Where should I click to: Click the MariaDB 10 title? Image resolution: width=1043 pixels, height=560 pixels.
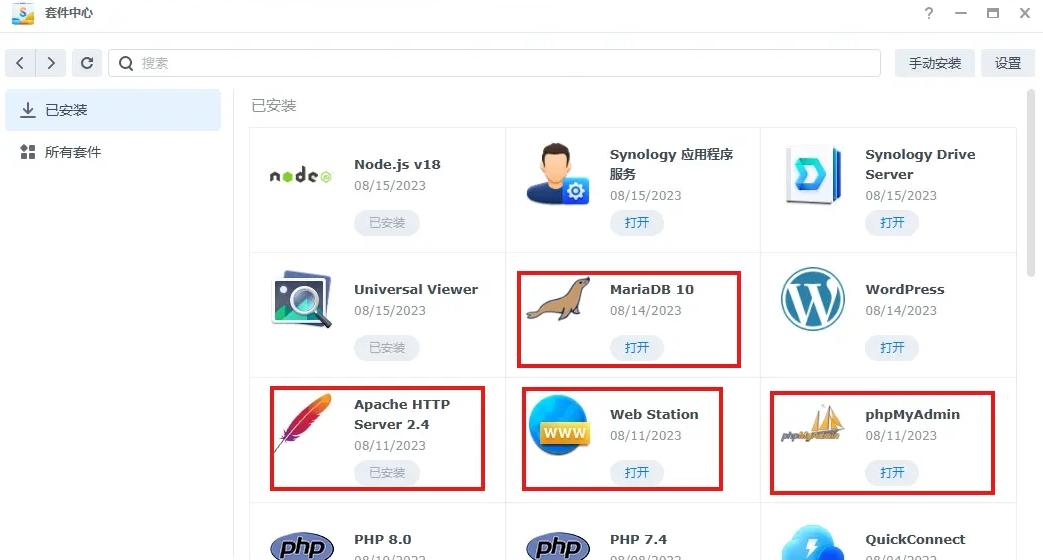pyautogui.click(x=652, y=289)
